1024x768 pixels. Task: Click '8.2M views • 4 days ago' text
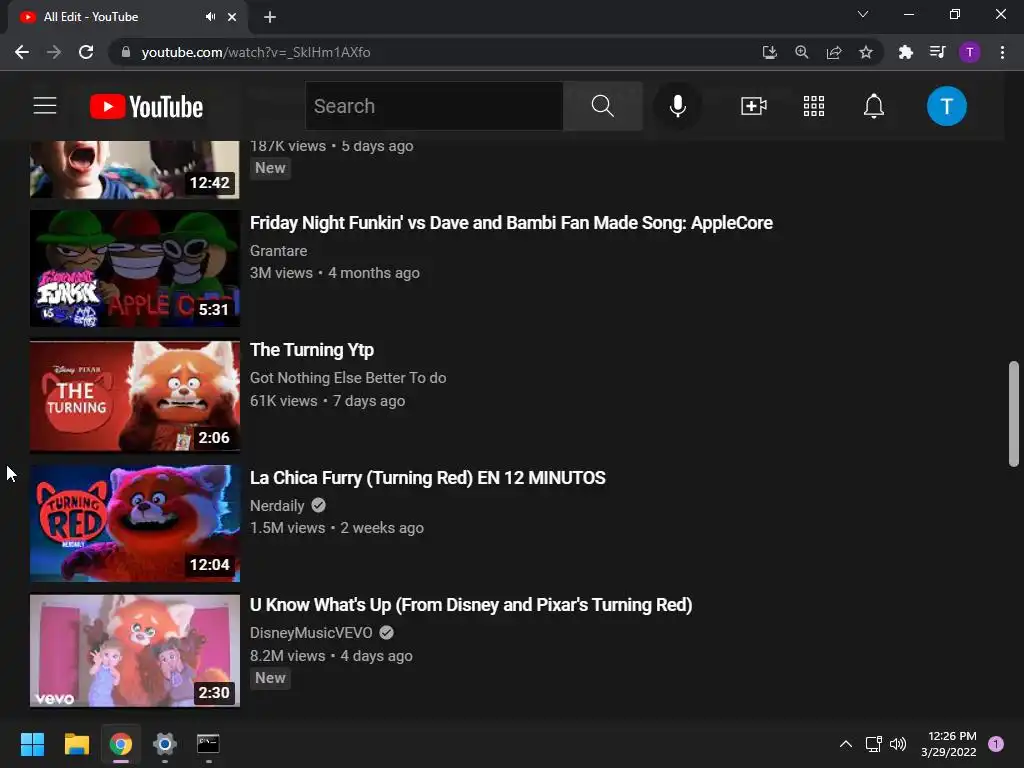coord(331,656)
